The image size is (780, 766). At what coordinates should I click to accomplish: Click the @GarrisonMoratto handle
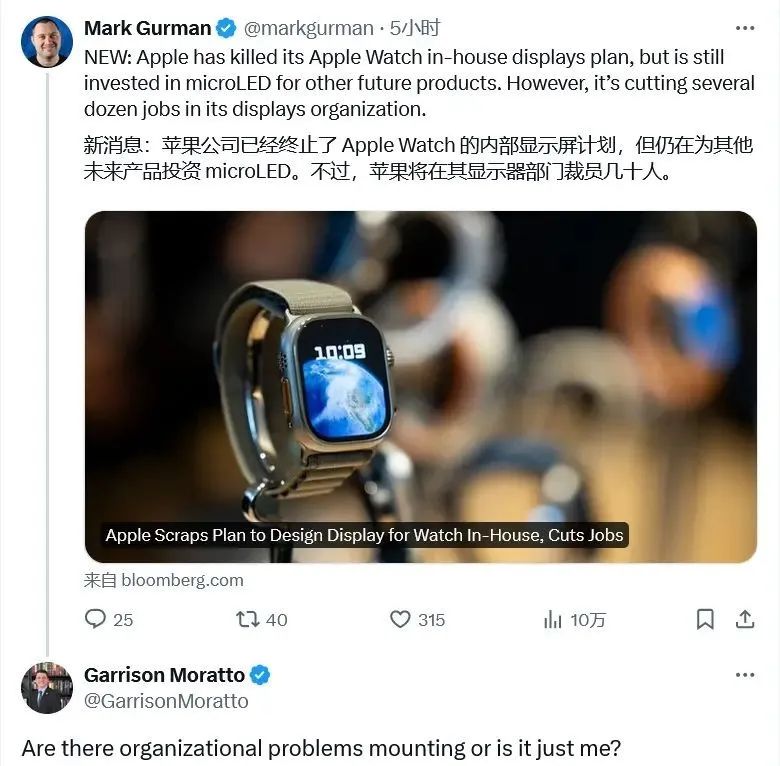pyautogui.click(x=166, y=701)
